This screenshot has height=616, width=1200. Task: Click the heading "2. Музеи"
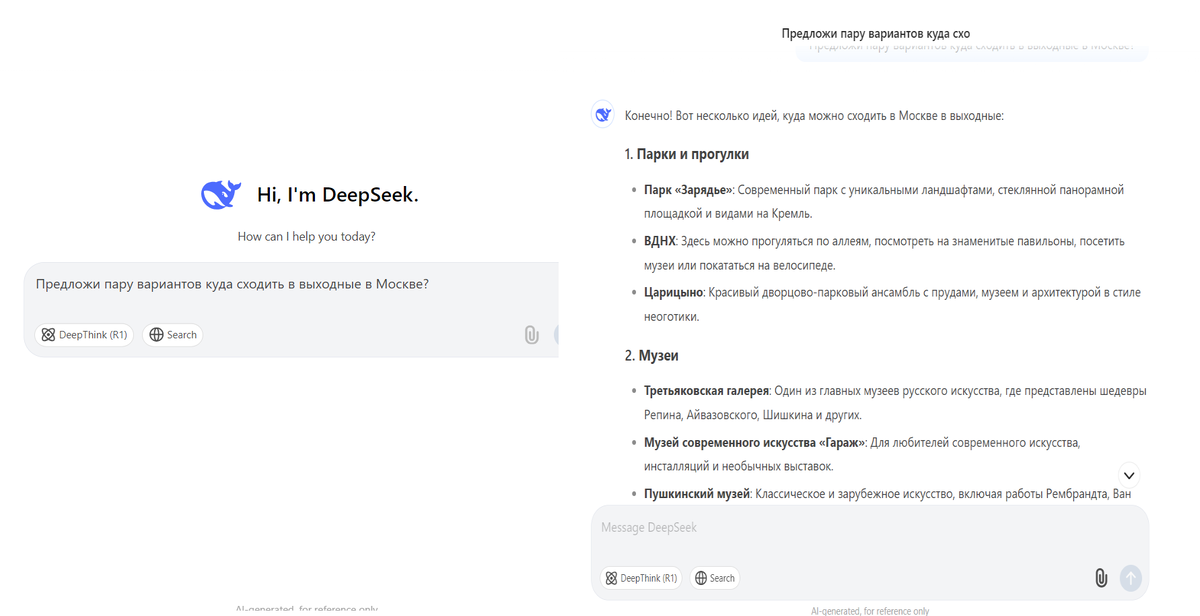(x=652, y=355)
